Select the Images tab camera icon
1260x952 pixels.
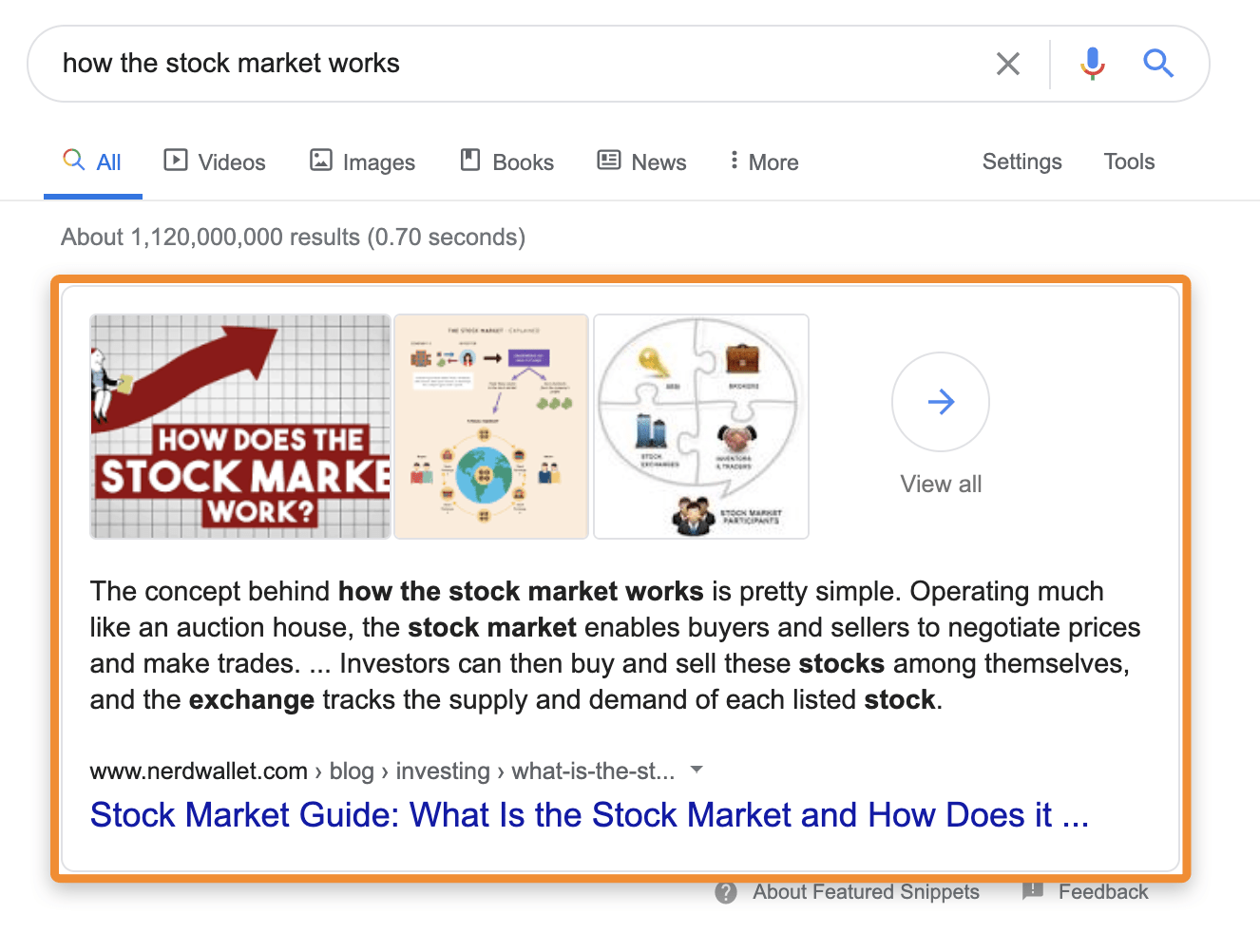click(x=321, y=161)
